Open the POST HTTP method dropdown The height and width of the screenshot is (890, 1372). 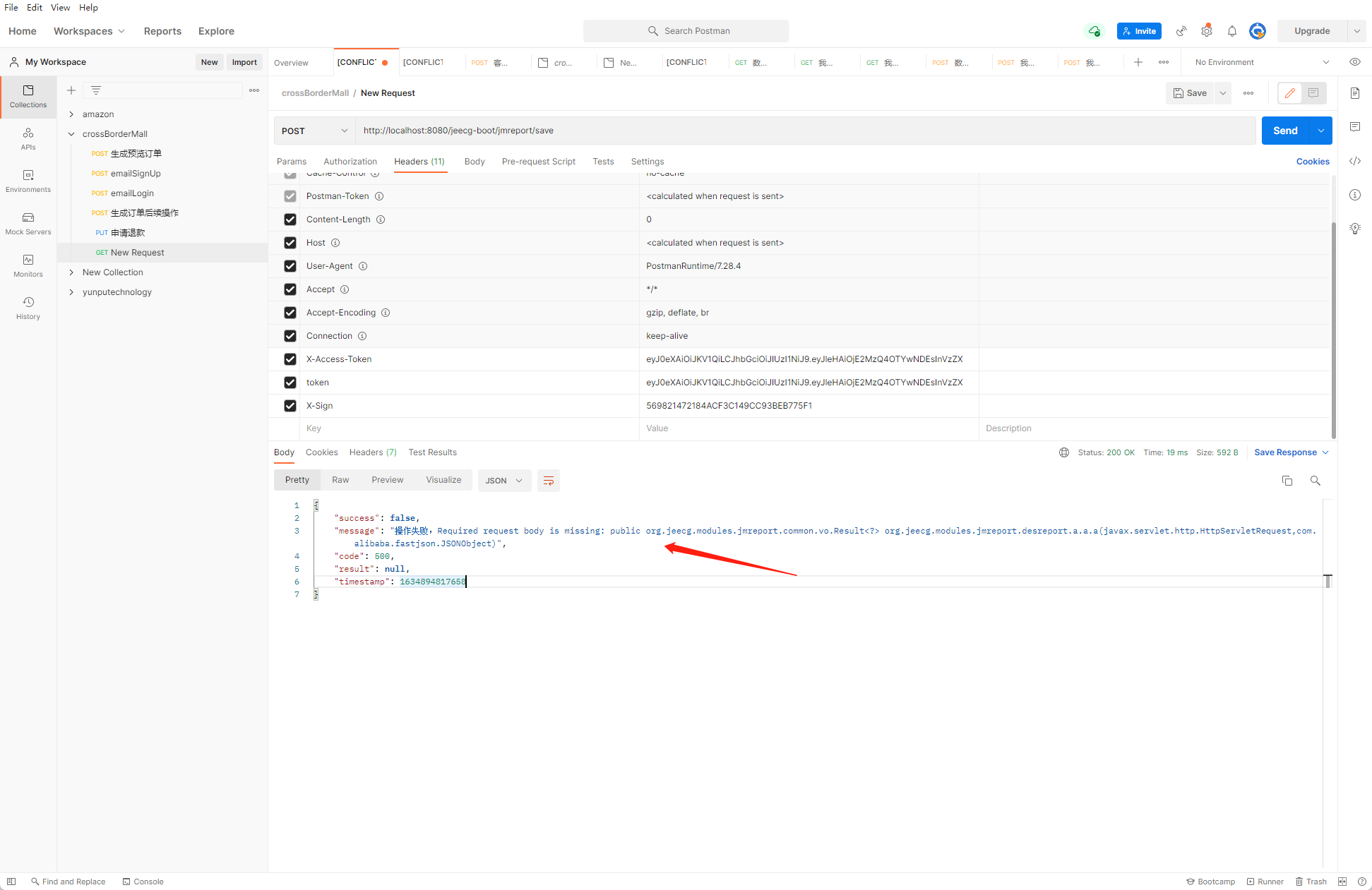[314, 131]
